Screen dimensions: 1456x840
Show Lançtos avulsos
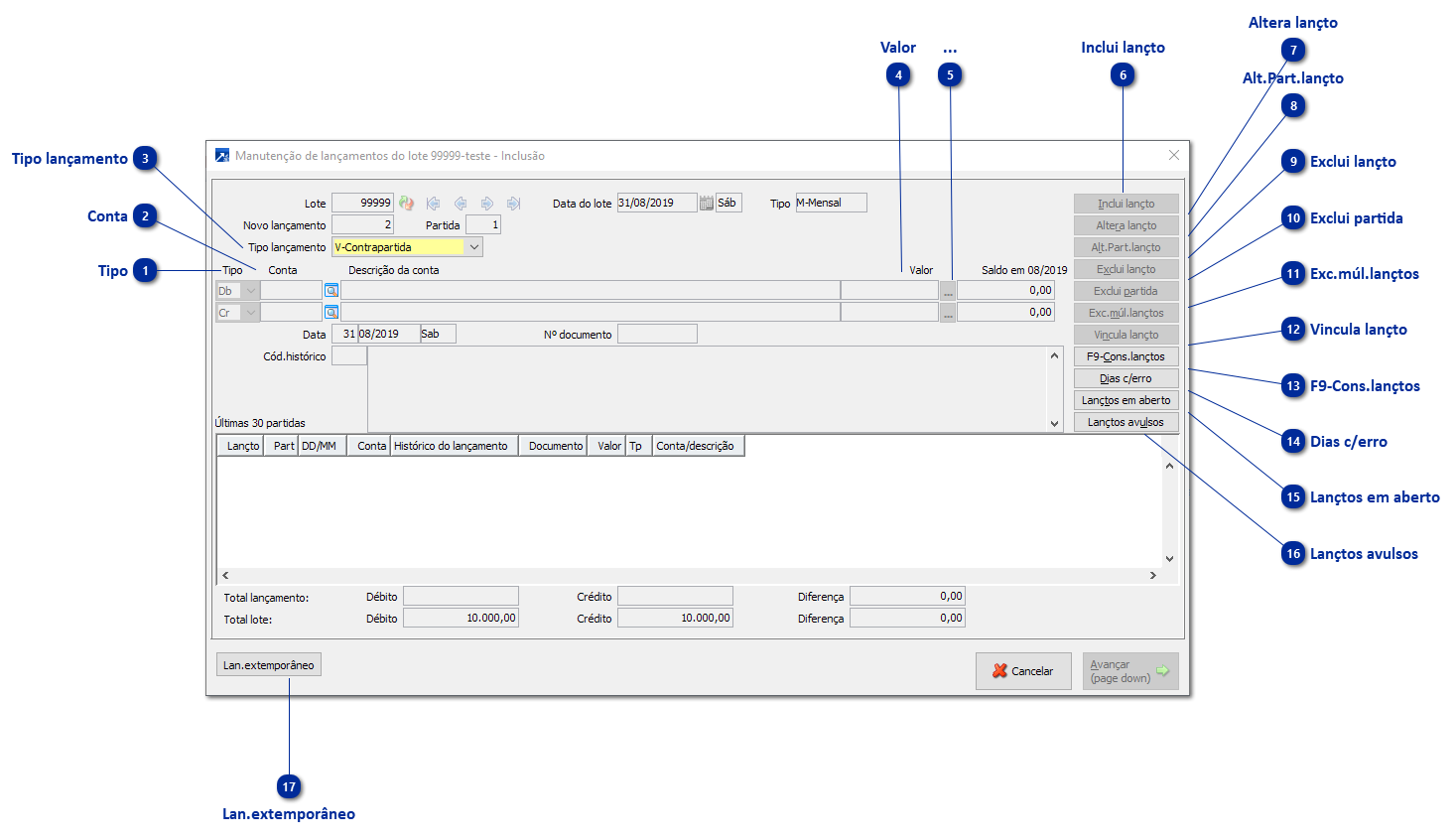click(x=1126, y=422)
